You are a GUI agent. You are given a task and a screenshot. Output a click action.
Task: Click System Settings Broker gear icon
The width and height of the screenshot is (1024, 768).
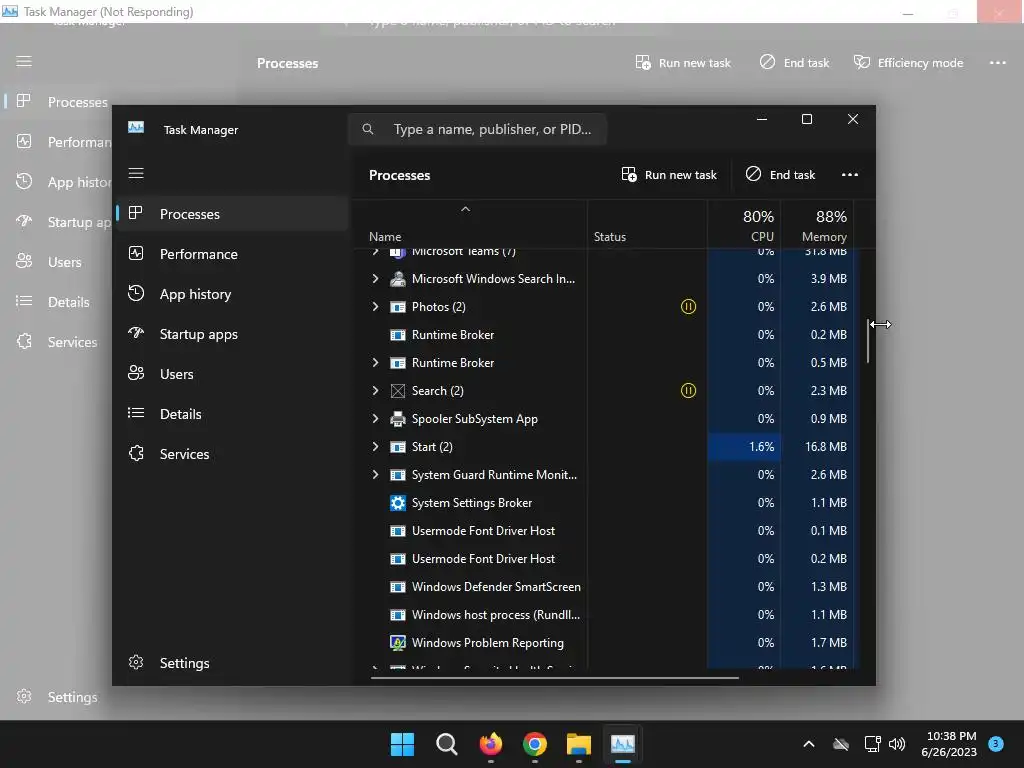(398, 503)
